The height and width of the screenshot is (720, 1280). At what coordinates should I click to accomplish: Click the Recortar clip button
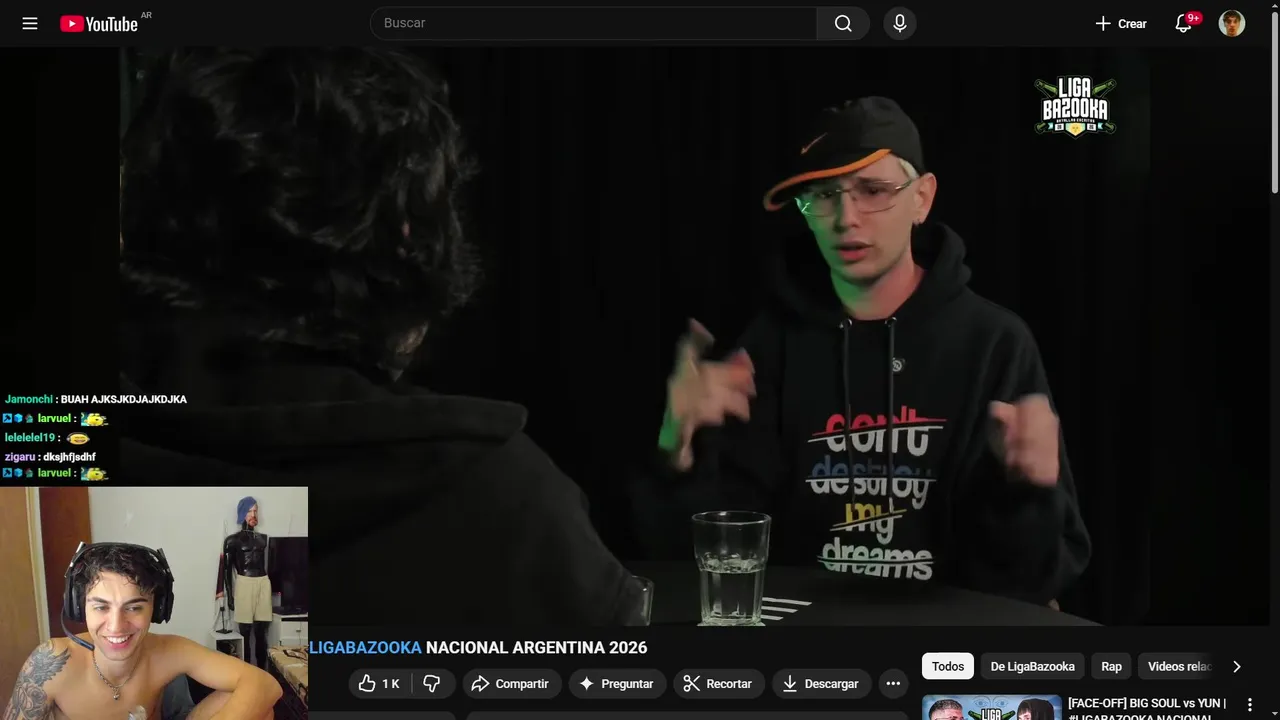click(718, 683)
